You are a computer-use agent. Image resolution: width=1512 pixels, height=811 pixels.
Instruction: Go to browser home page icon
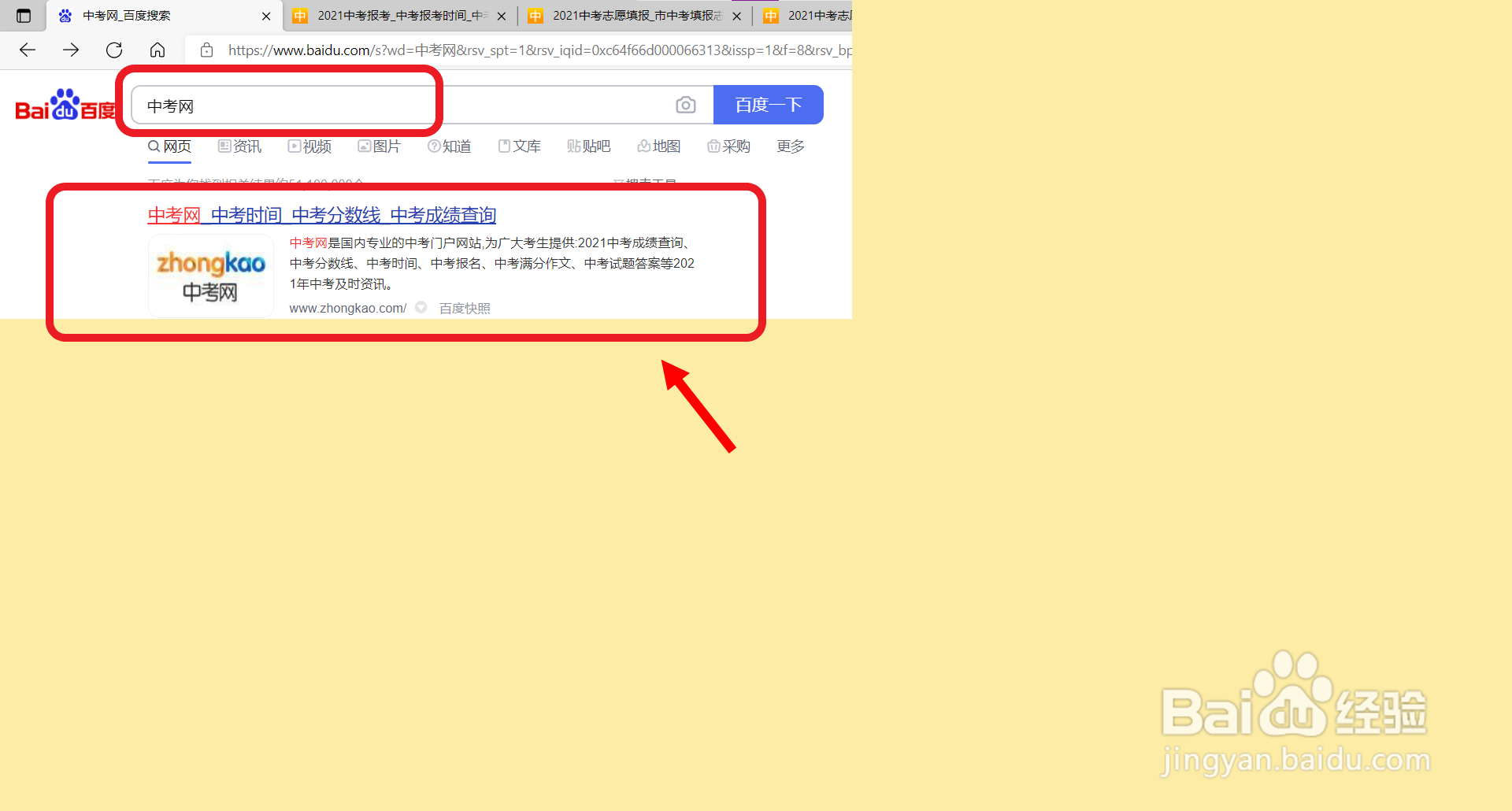157,50
